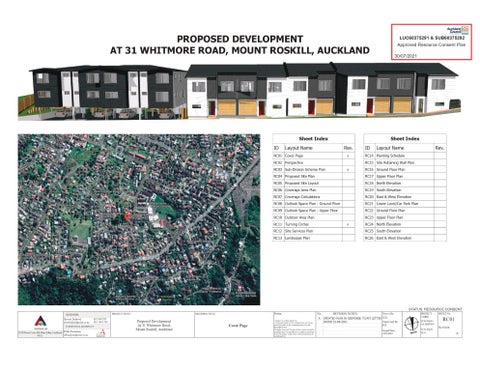Click the Auckland Council logo in the red stamp

point(458,30)
